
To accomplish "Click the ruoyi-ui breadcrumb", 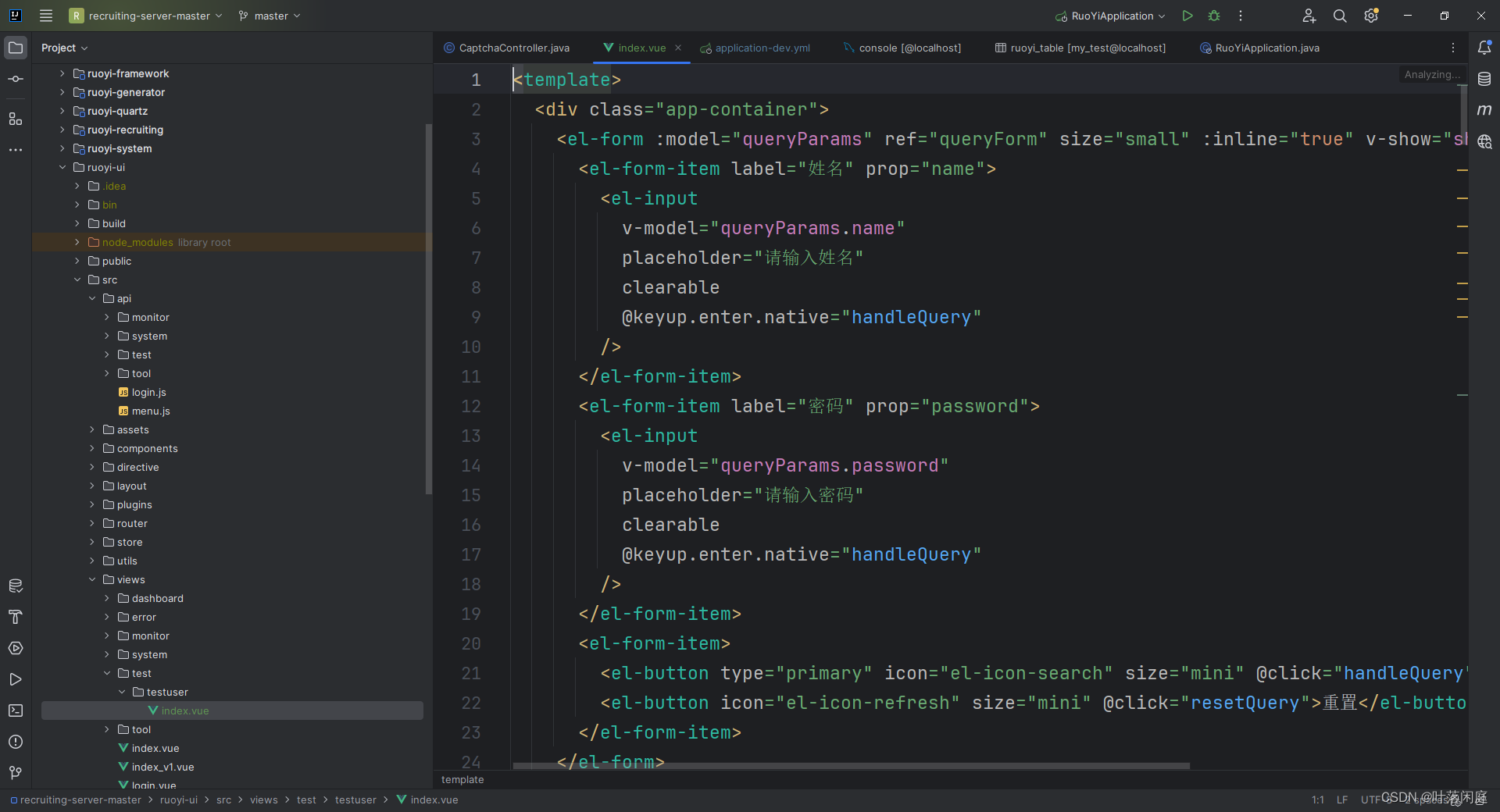I will point(179,800).
